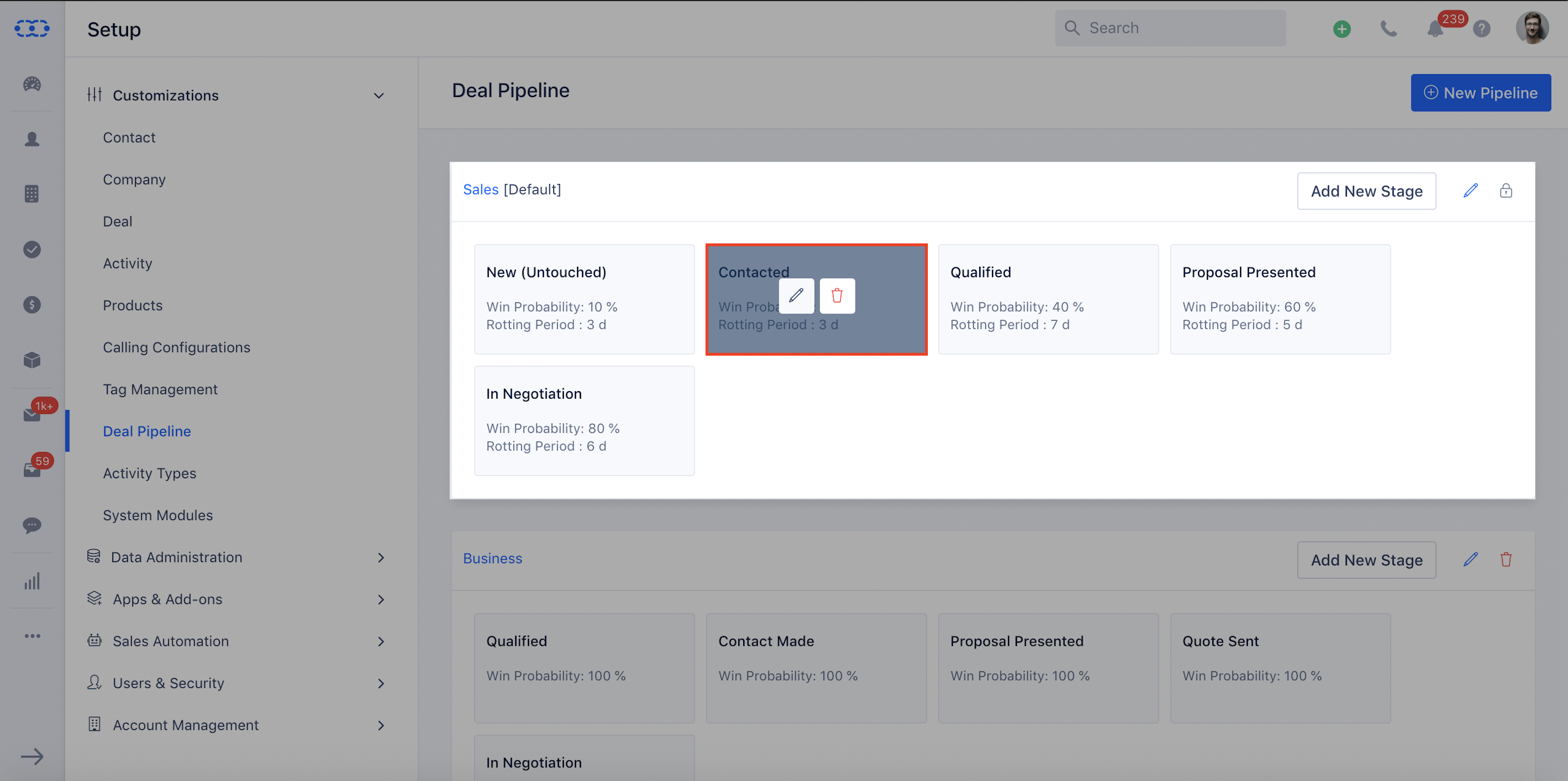Screen dimensions: 1568x781
Task: Open the dashboard gauge icon in sidebar
Action: point(32,84)
